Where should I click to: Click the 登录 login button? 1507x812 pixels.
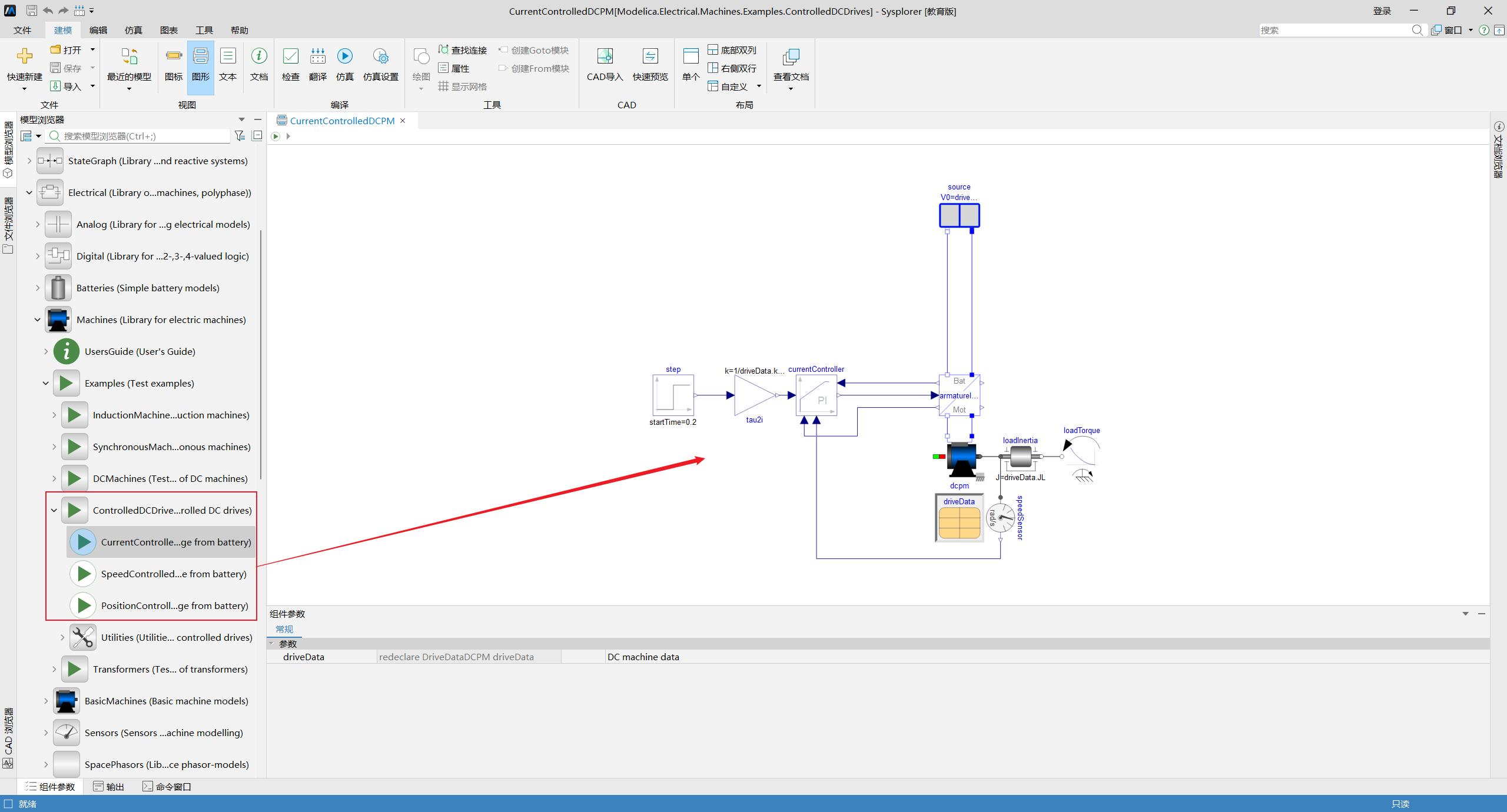[1382, 11]
